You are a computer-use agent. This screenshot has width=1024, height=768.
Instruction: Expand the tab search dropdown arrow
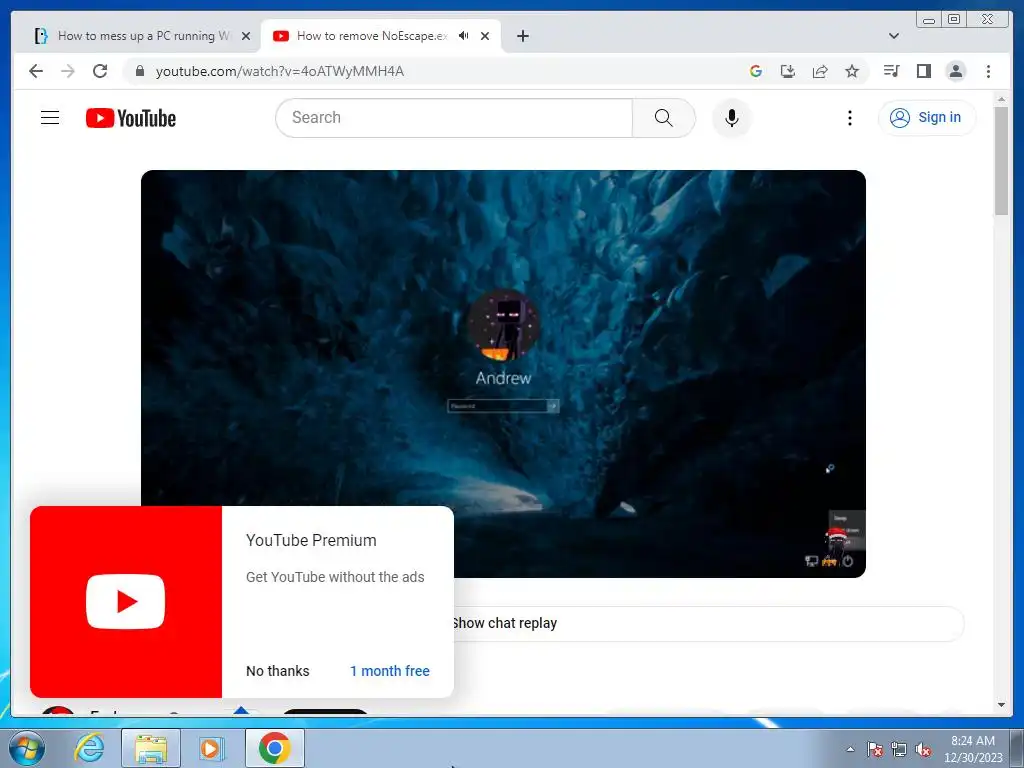[894, 36]
